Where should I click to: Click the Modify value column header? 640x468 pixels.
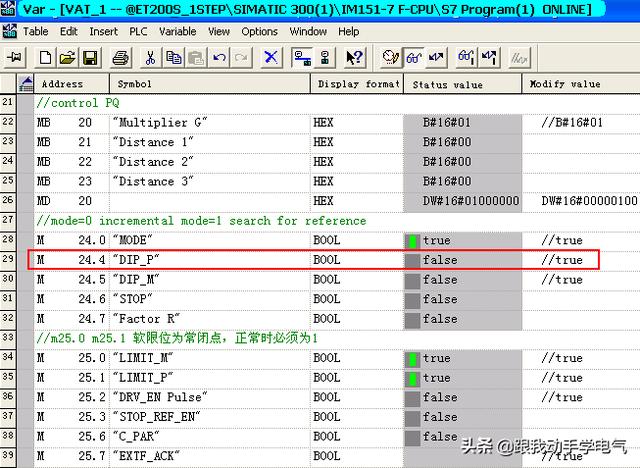(581, 84)
